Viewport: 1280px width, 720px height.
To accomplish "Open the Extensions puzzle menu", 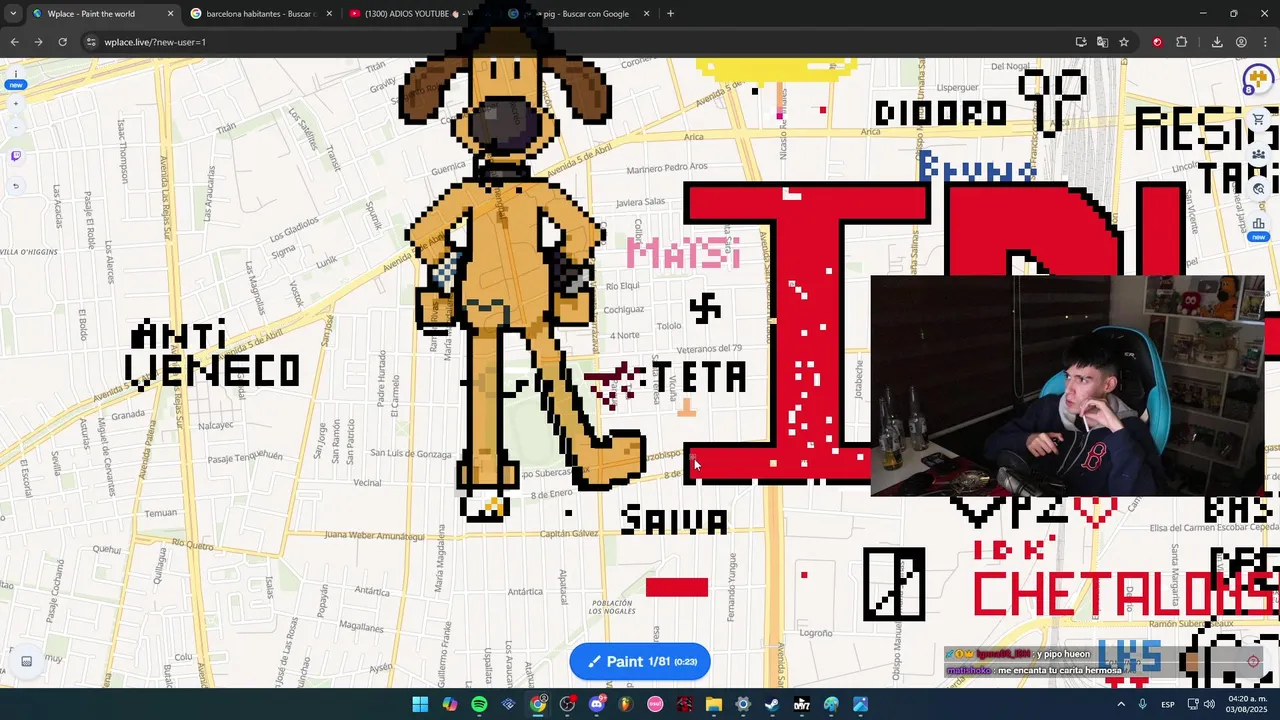I will coord(1181,42).
